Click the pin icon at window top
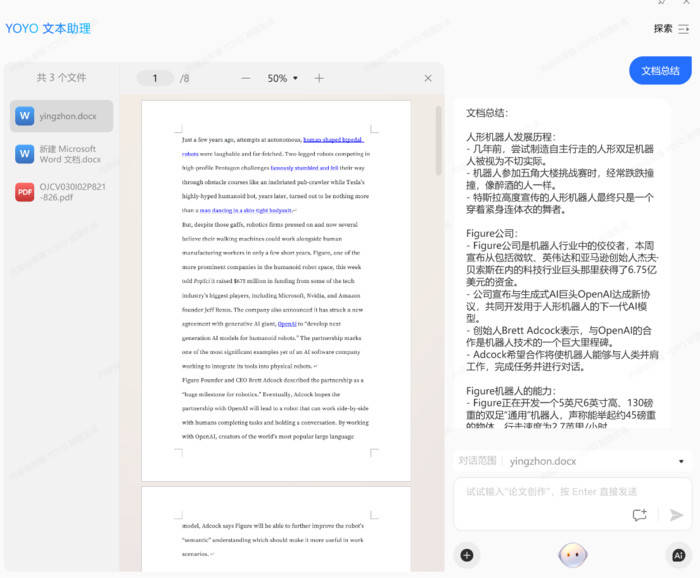 point(662,2)
